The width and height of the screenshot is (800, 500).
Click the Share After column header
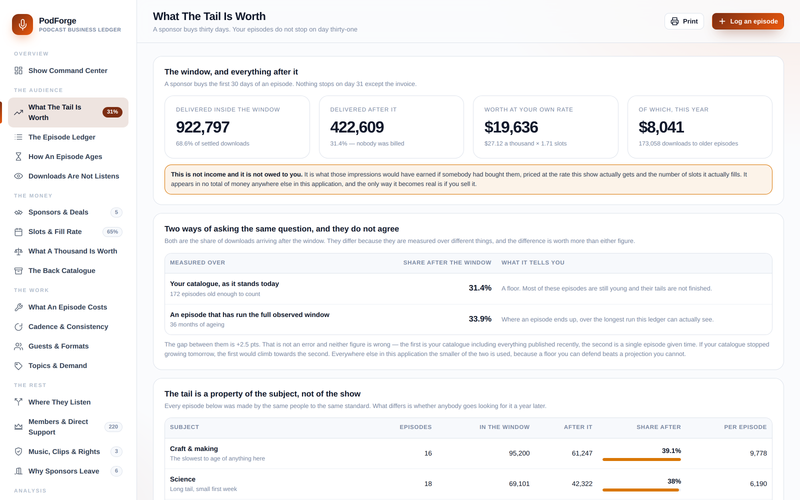coord(658,427)
